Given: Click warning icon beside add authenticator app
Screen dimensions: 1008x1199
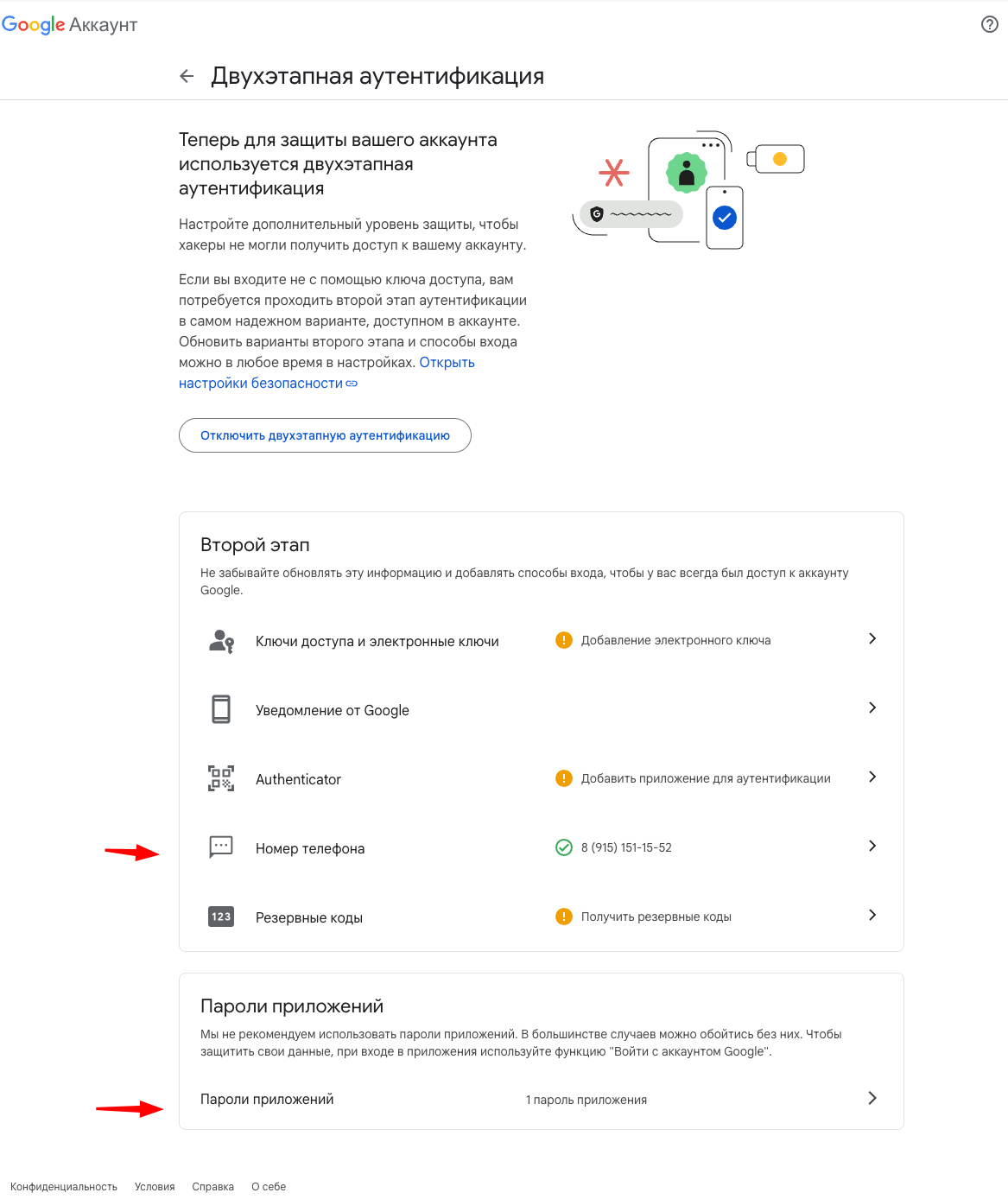Looking at the screenshot, I should point(564,778).
